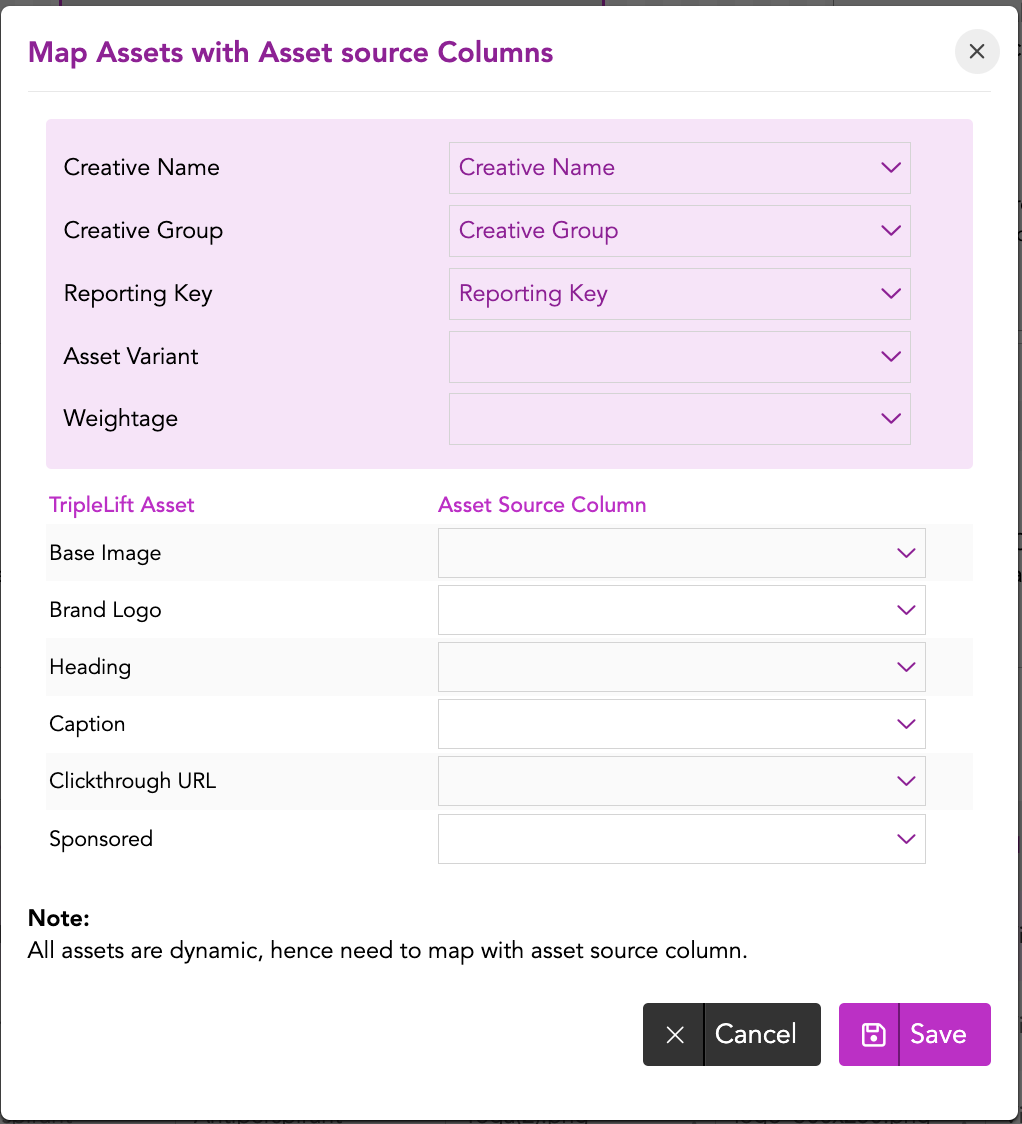Screen dimensions: 1022x1124
Task: Click the Clickthrough URL chevron arrow
Action: [906, 781]
